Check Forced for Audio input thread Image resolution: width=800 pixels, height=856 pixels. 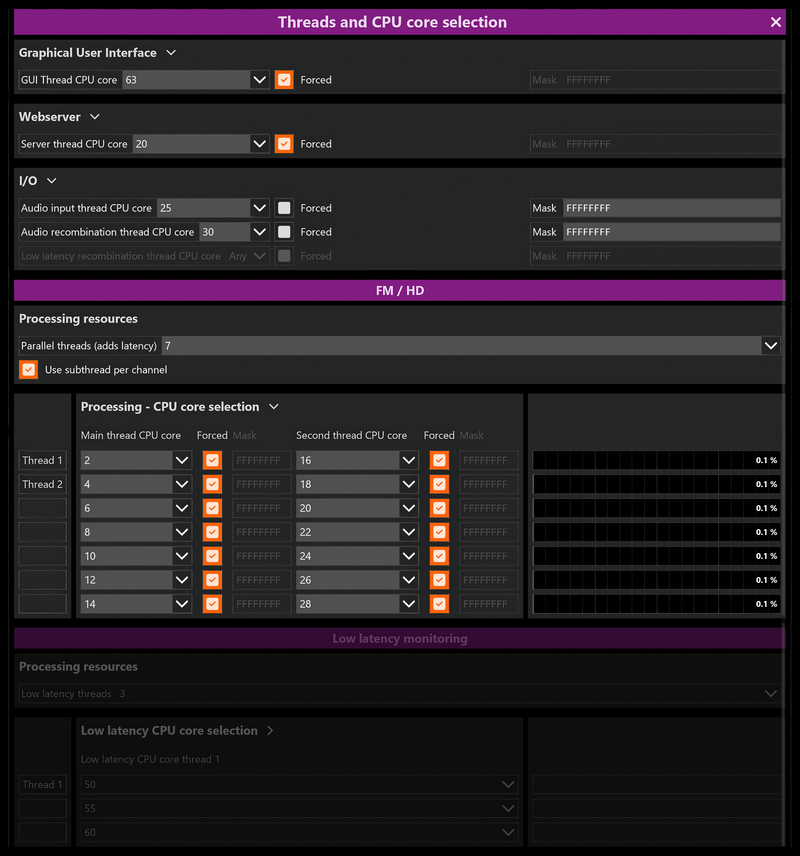pyautogui.click(x=284, y=208)
